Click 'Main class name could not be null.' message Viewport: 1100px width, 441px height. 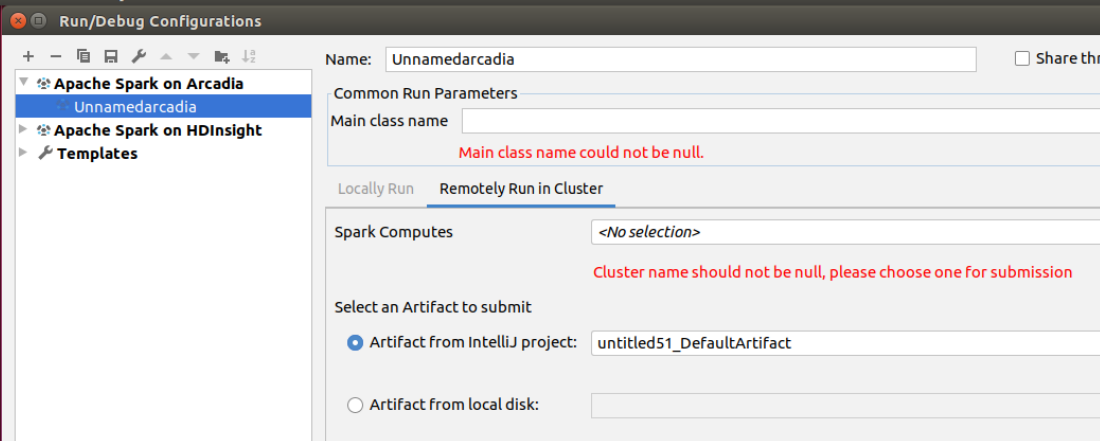click(581, 152)
